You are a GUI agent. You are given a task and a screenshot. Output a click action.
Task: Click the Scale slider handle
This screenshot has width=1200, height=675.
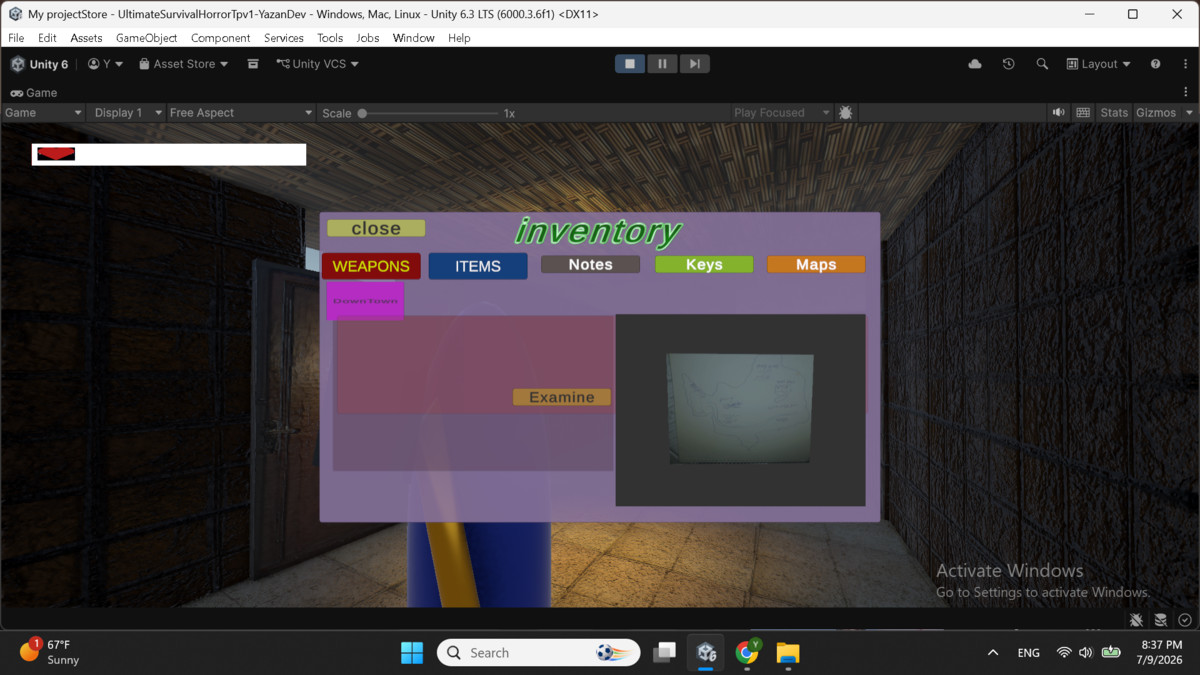point(362,113)
